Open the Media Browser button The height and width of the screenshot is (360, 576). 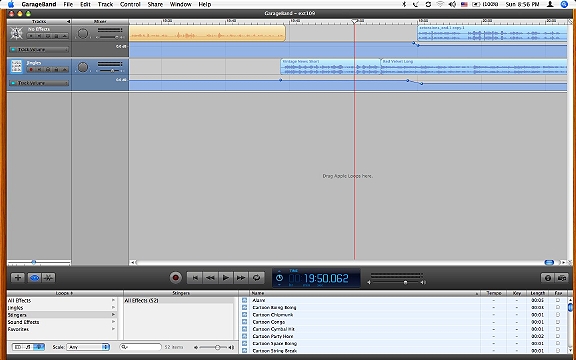[562, 278]
